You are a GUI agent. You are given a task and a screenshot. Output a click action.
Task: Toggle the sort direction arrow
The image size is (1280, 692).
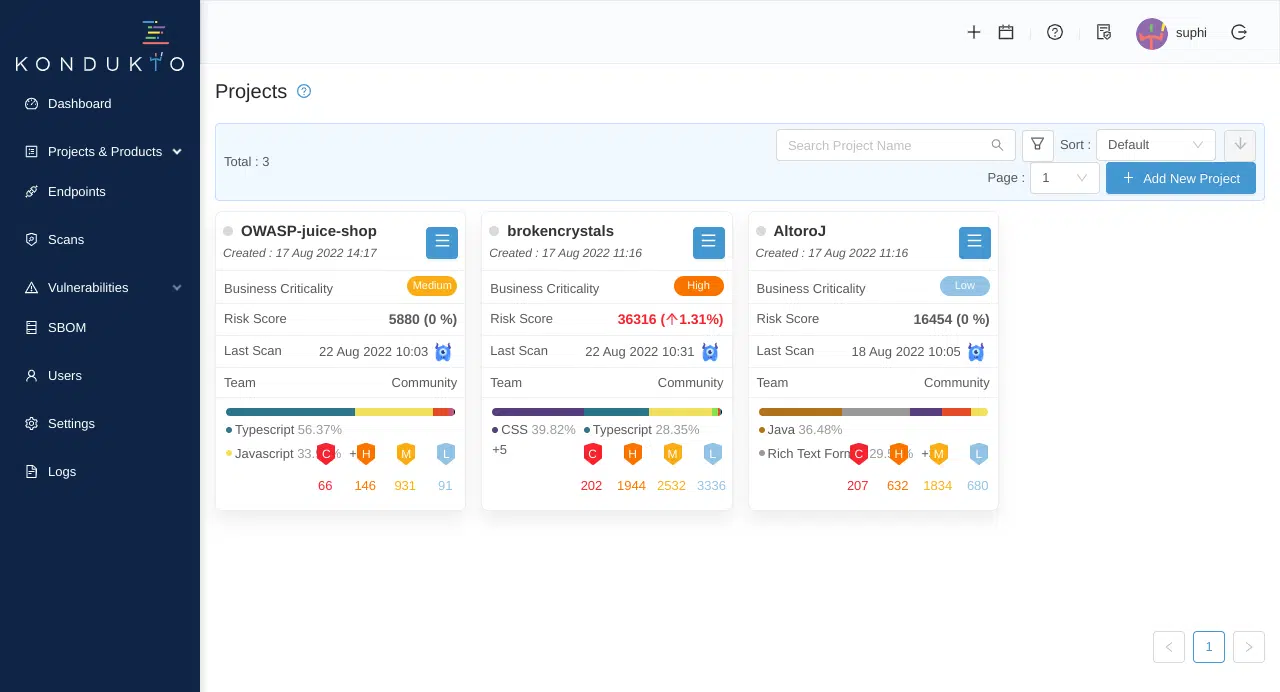tap(1240, 144)
